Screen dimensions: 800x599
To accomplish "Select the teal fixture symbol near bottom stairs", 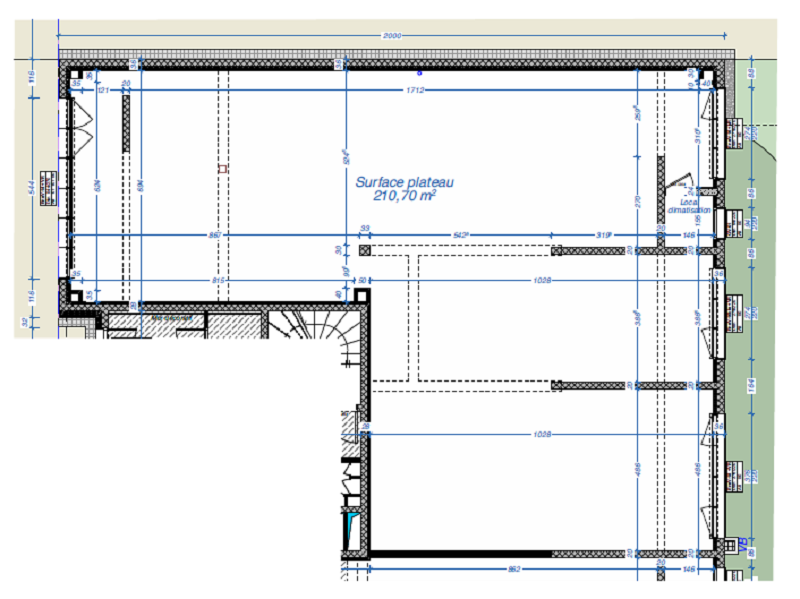I will 349,520.
